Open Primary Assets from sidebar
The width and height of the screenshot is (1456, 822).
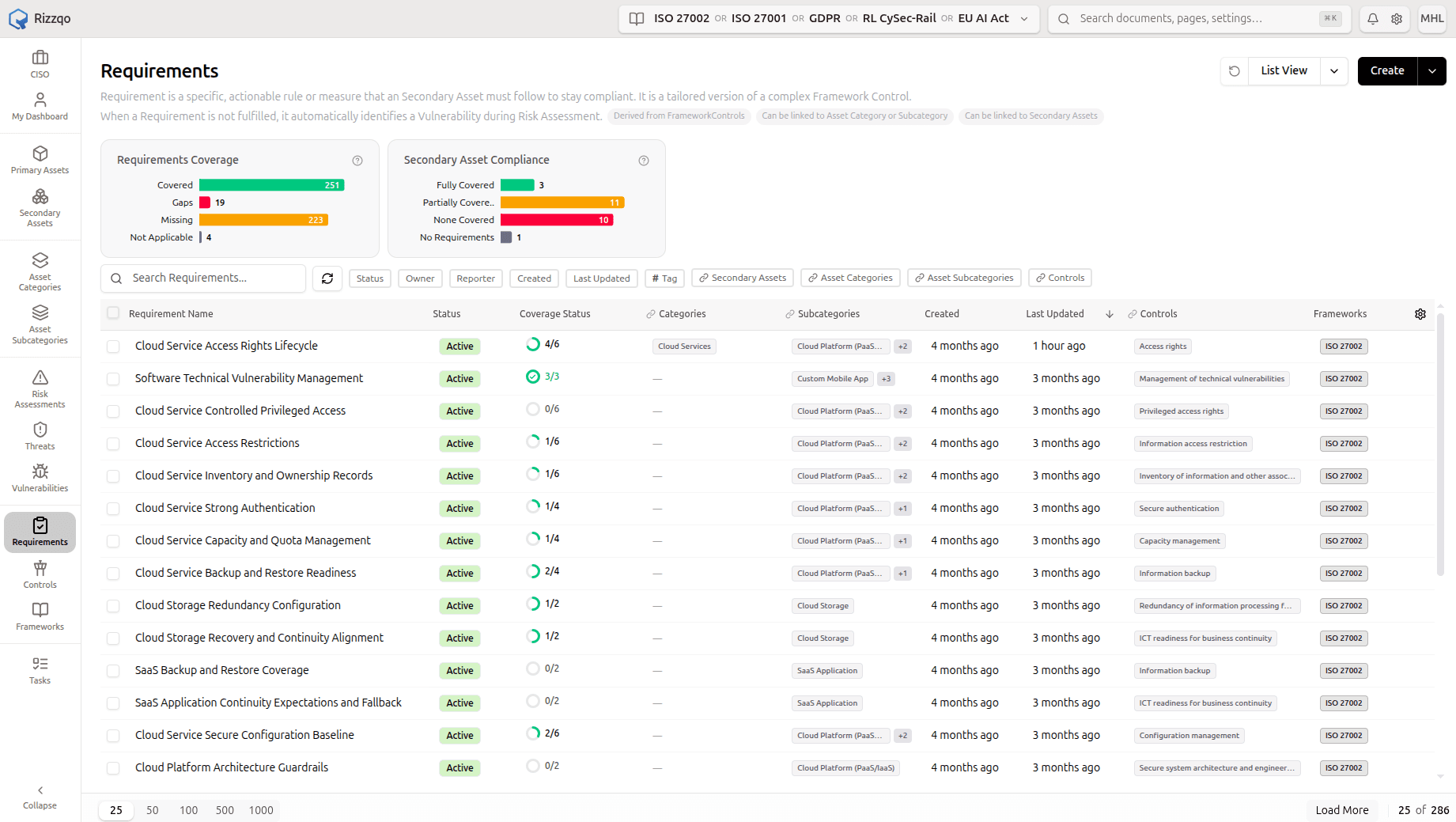[x=40, y=160]
